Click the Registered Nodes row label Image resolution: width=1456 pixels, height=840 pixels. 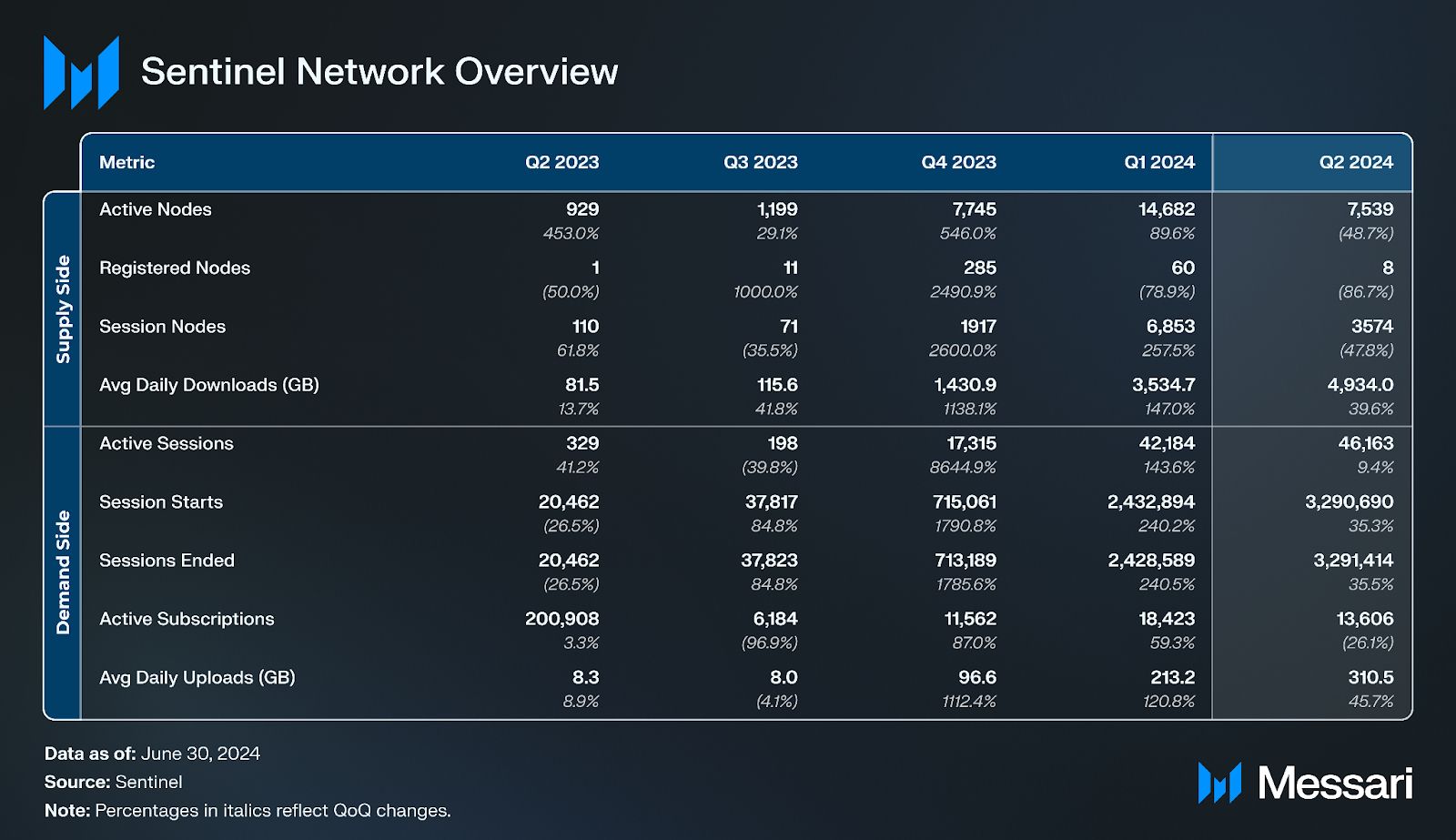tap(175, 268)
